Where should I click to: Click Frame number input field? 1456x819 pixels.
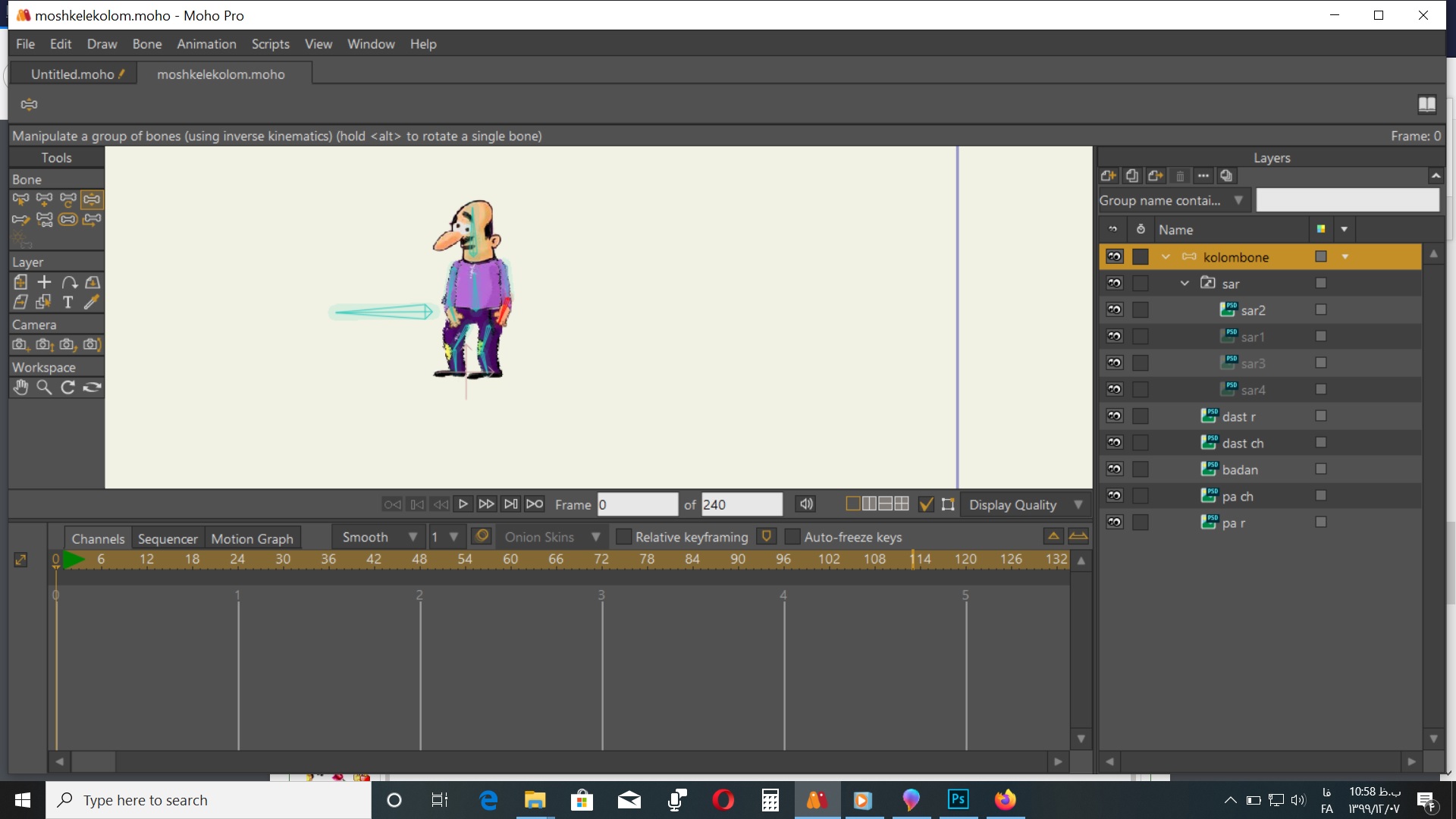(637, 504)
